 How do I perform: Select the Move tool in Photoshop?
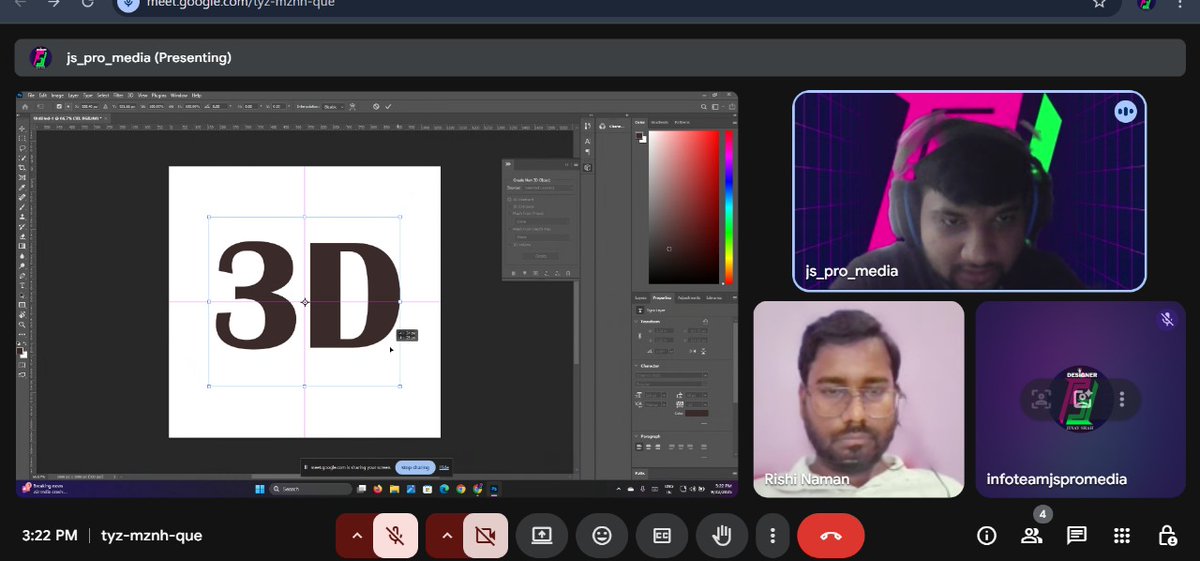pos(22,128)
